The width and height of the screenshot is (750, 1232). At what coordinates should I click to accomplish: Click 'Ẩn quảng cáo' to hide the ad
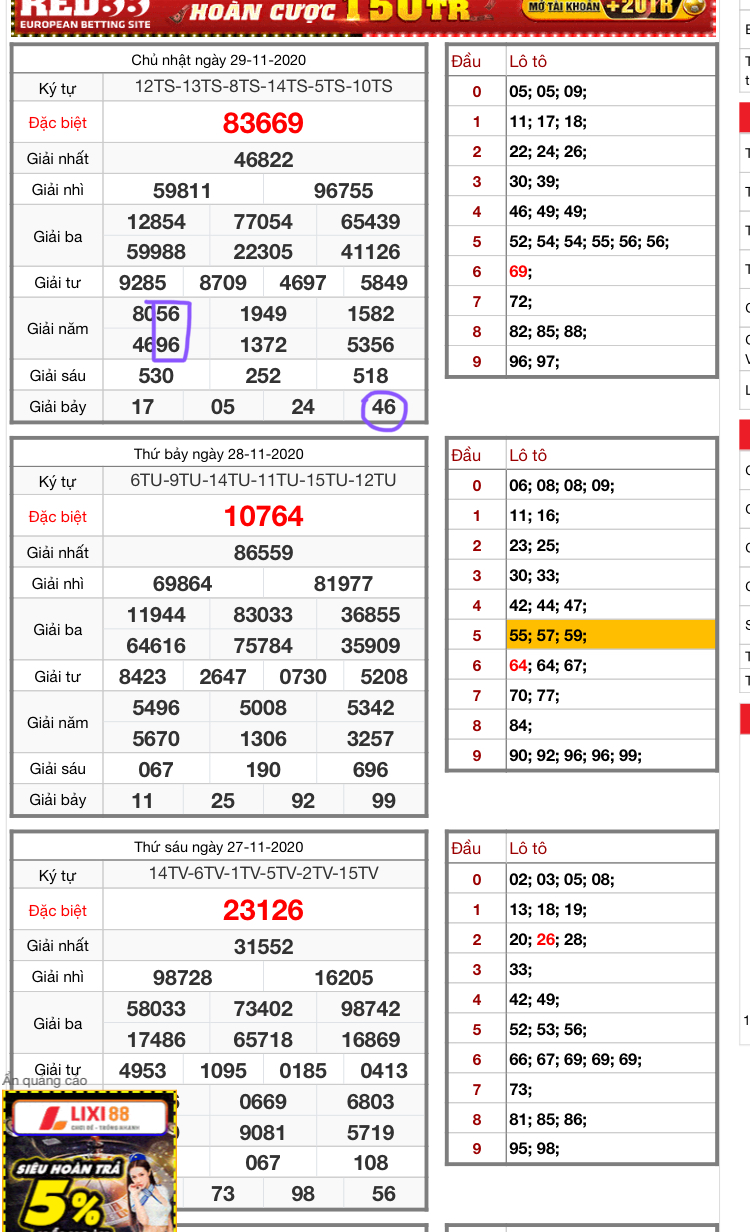[45, 1080]
